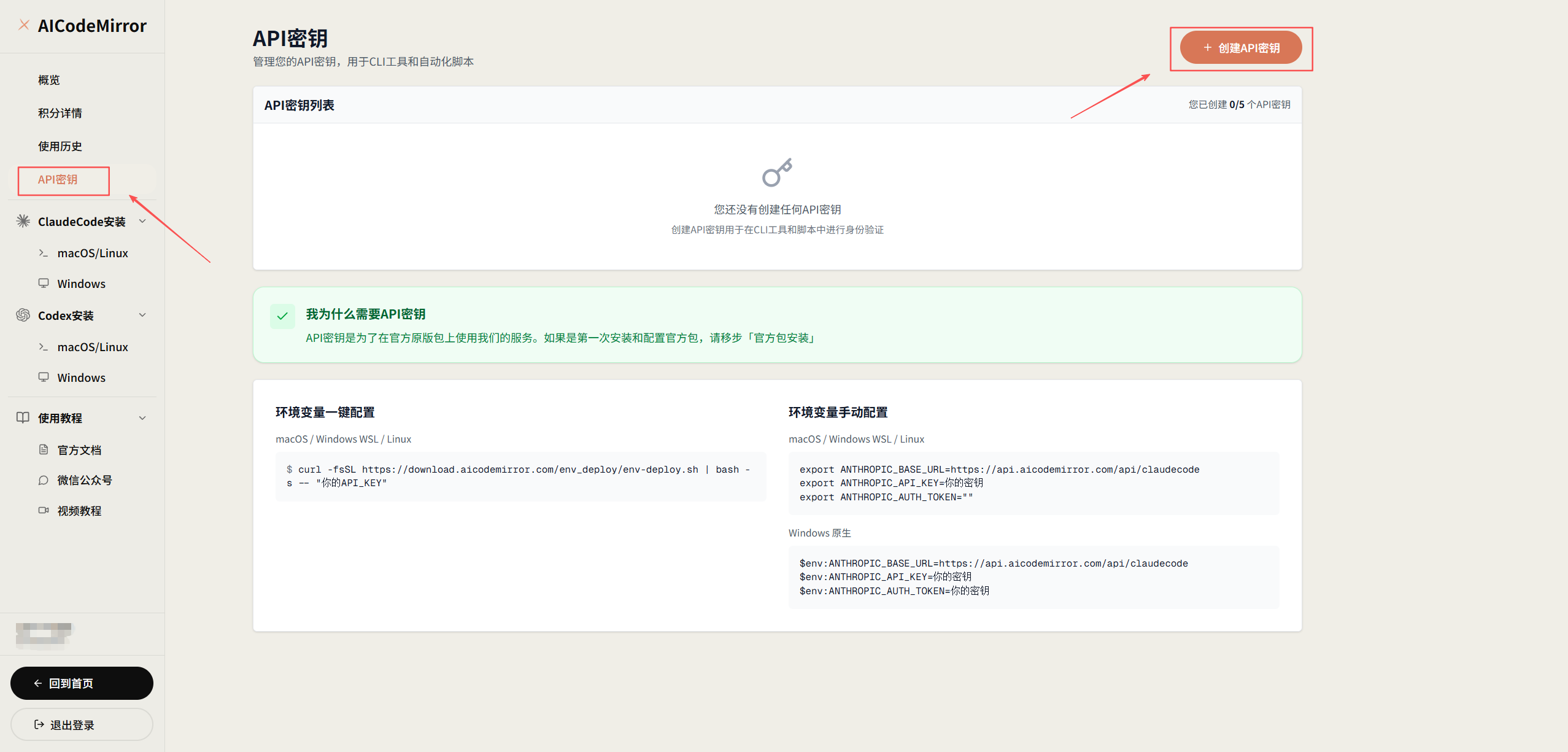Click the key icon in empty list
The image size is (1568, 752).
777,172
